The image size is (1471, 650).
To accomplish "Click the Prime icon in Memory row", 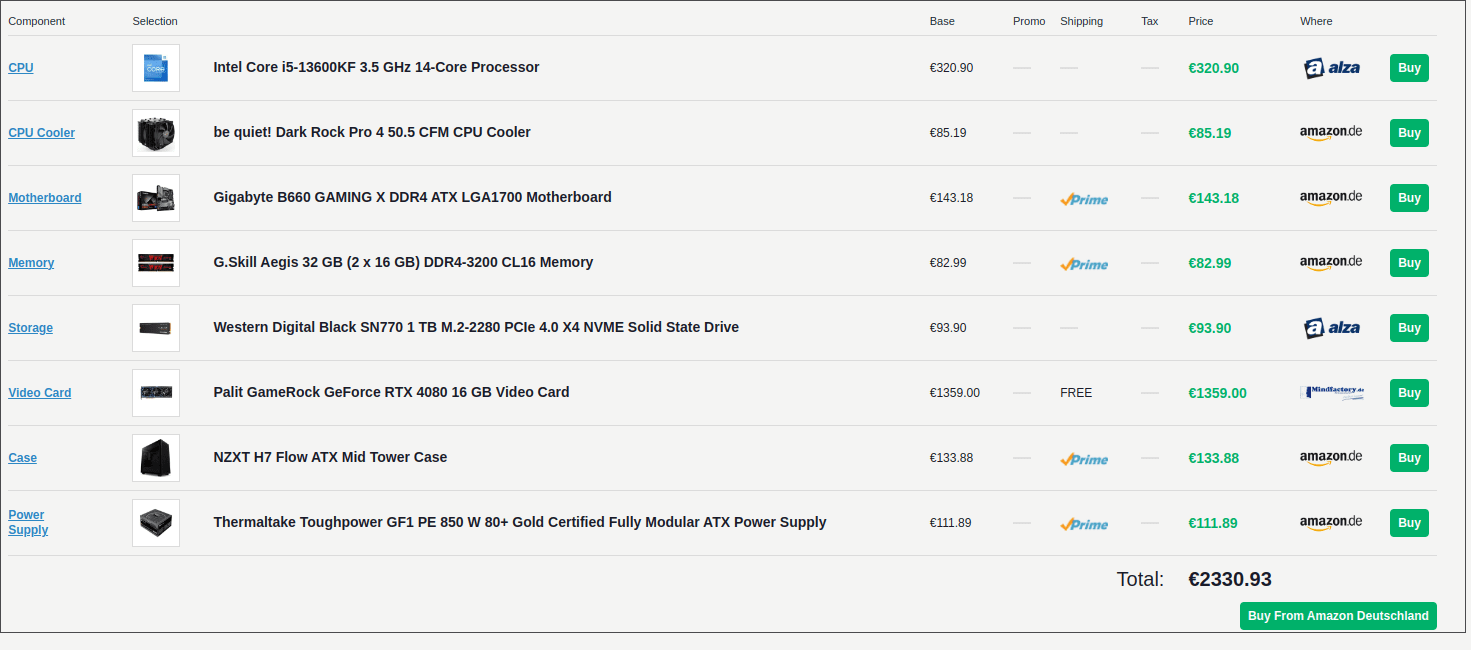I will pos(1084,264).
